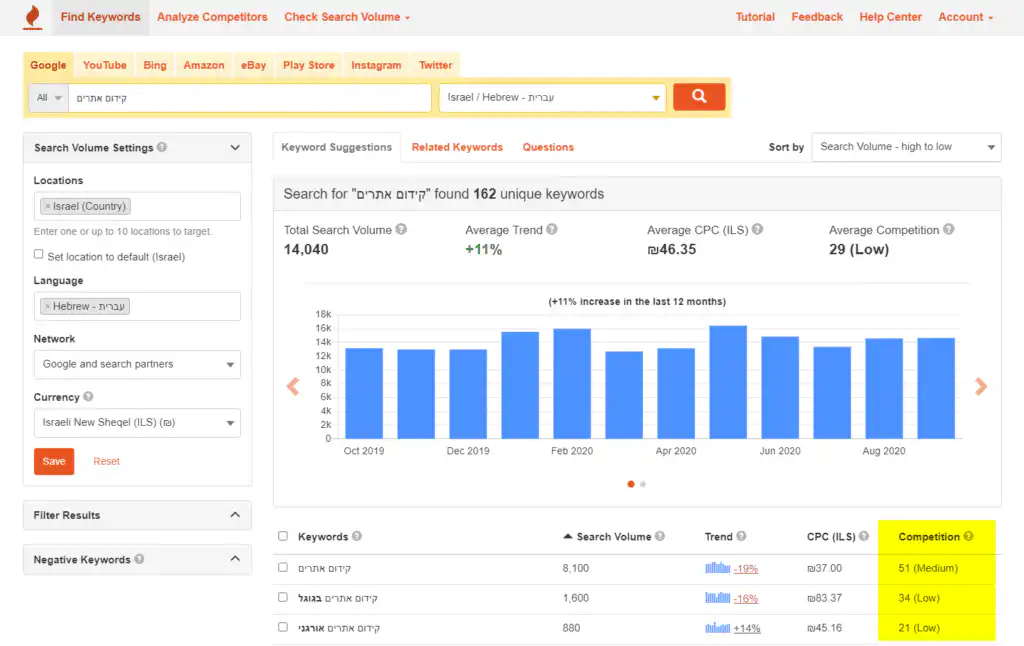Select the YouTube platform tab

coord(105,65)
